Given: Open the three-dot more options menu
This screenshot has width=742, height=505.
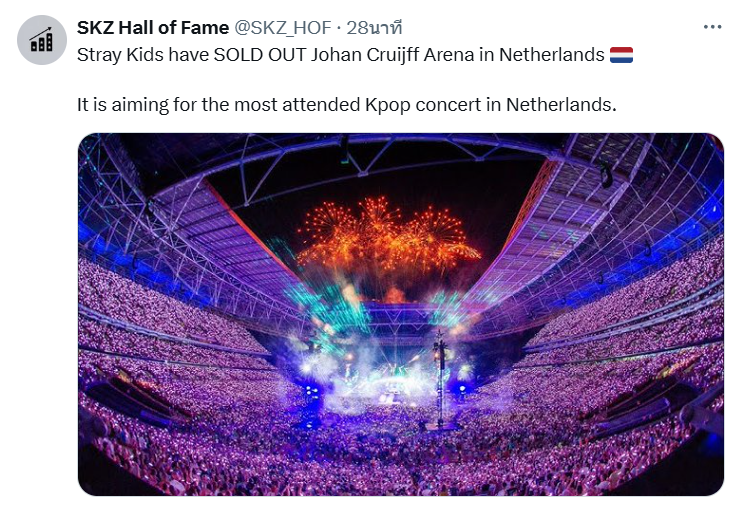Looking at the screenshot, I should pos(712,27).
